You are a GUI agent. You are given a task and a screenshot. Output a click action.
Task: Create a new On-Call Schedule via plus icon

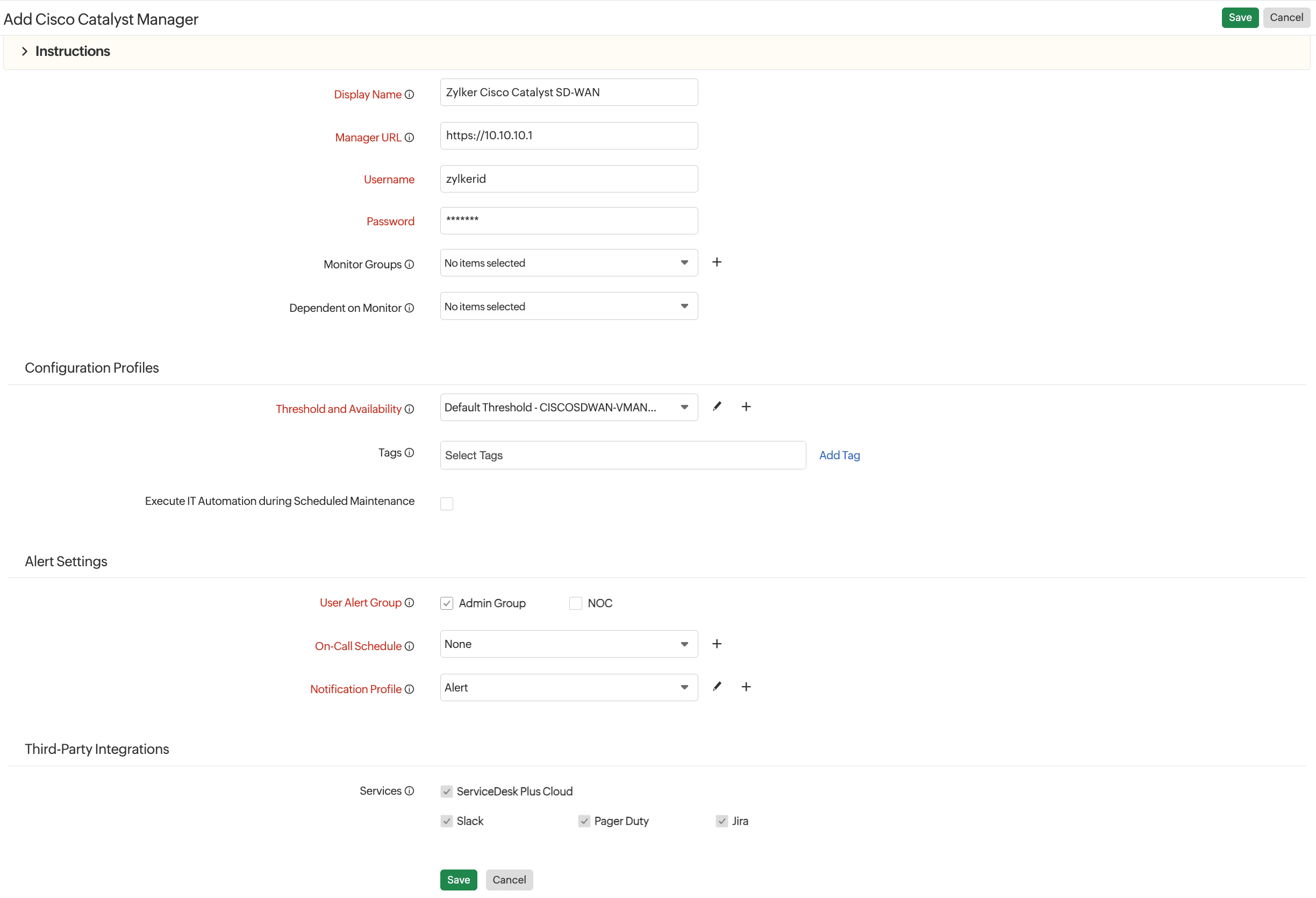[x=716, y=644]
